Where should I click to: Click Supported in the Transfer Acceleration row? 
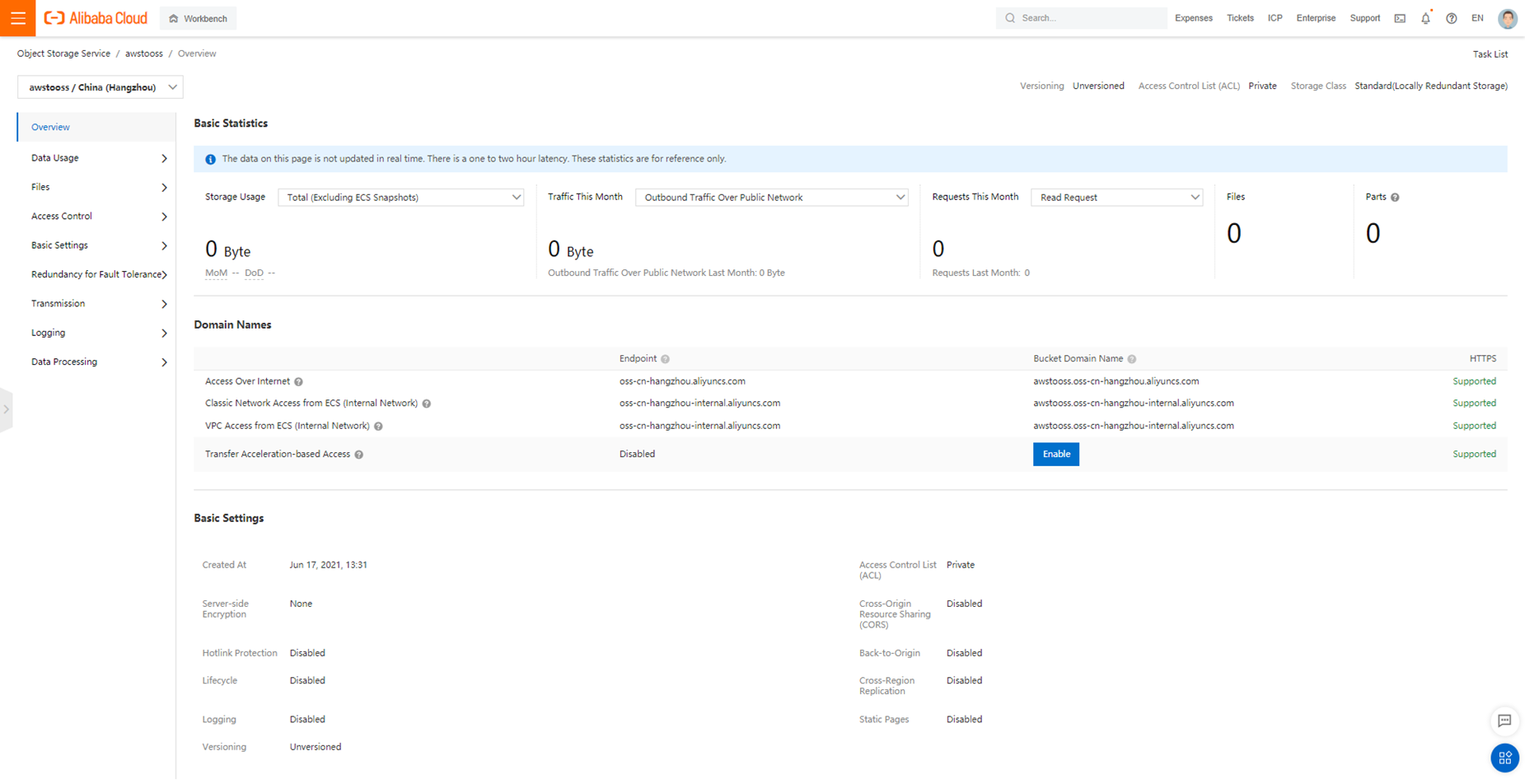[1474, 455]
